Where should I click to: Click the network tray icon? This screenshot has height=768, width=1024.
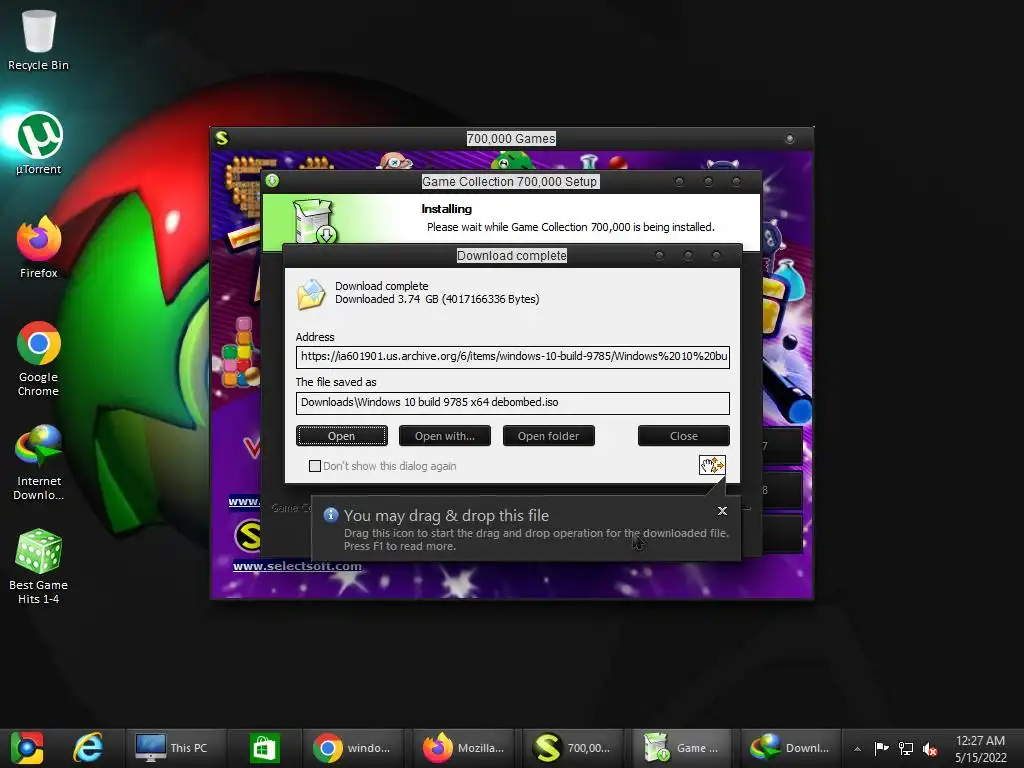906,748
